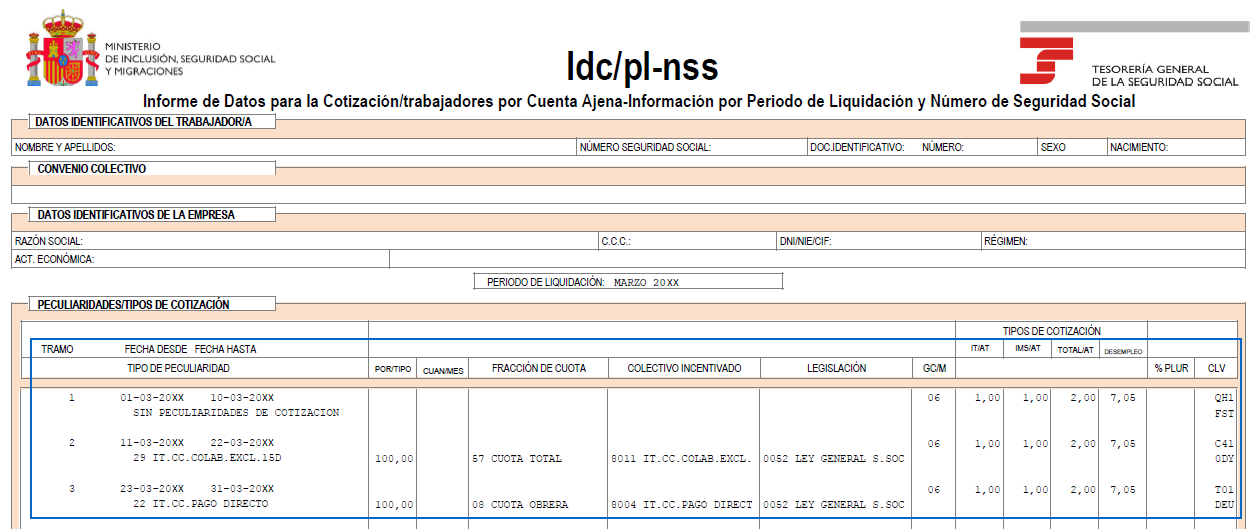Click '29 IT.CC.COLAB.EXCL.15D' peculiarity

pos(207,458)
